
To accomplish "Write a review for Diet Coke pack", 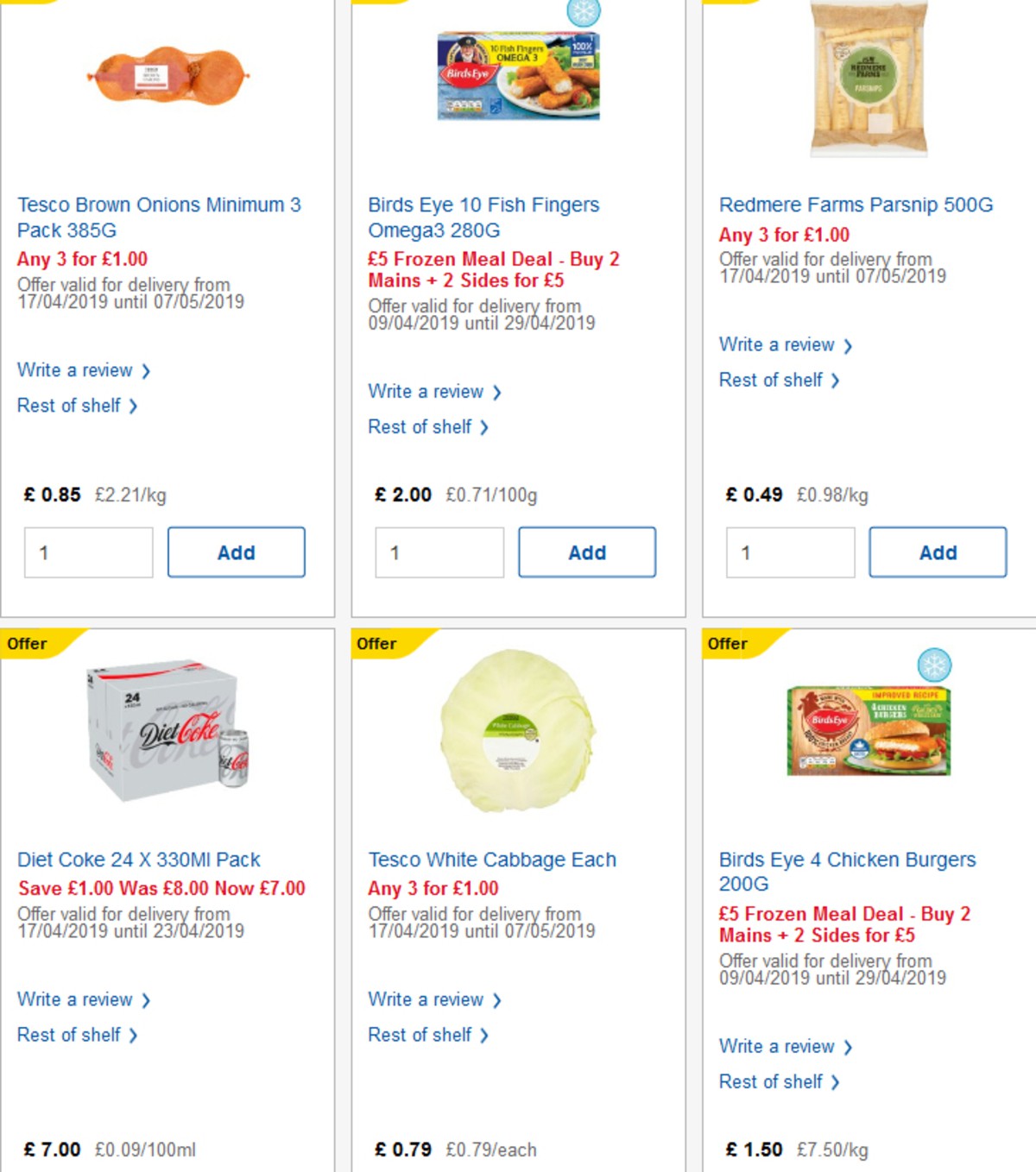I will (78, 999).
